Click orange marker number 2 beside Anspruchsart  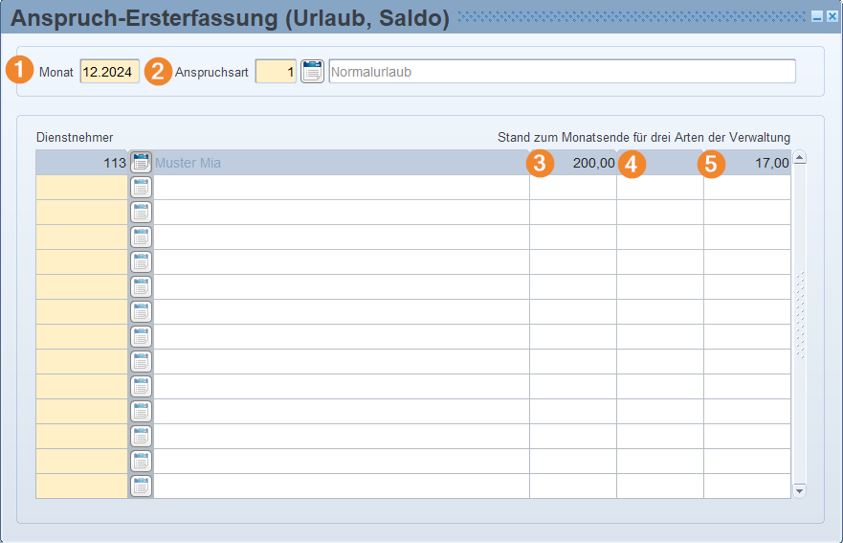pyautogui.click(x=158, y=72)
